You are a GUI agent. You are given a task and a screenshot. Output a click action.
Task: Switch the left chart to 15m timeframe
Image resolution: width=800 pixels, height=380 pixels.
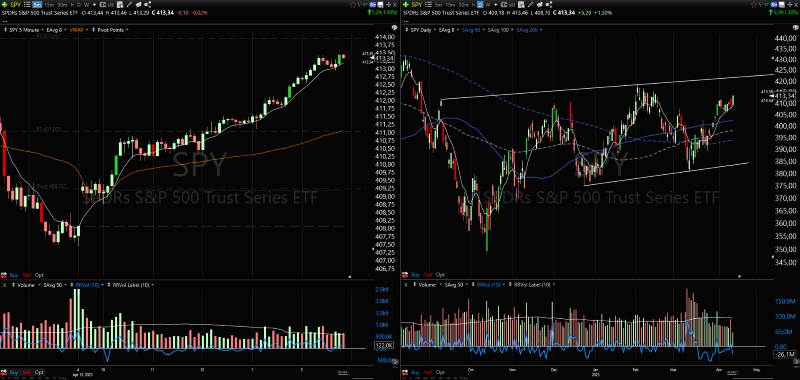pos(49,5)
